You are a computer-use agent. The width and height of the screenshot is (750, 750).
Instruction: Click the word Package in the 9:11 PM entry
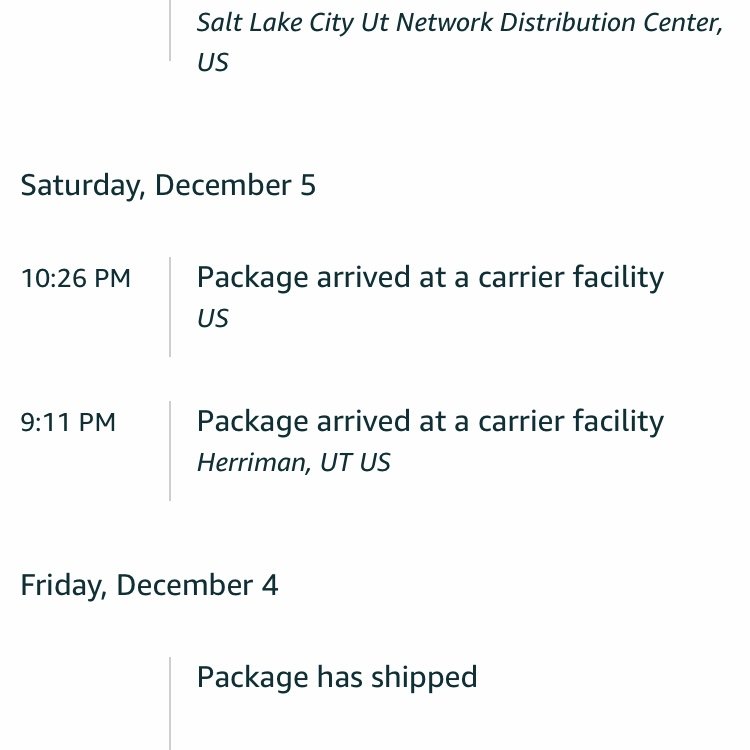click(x=253, y=422)
